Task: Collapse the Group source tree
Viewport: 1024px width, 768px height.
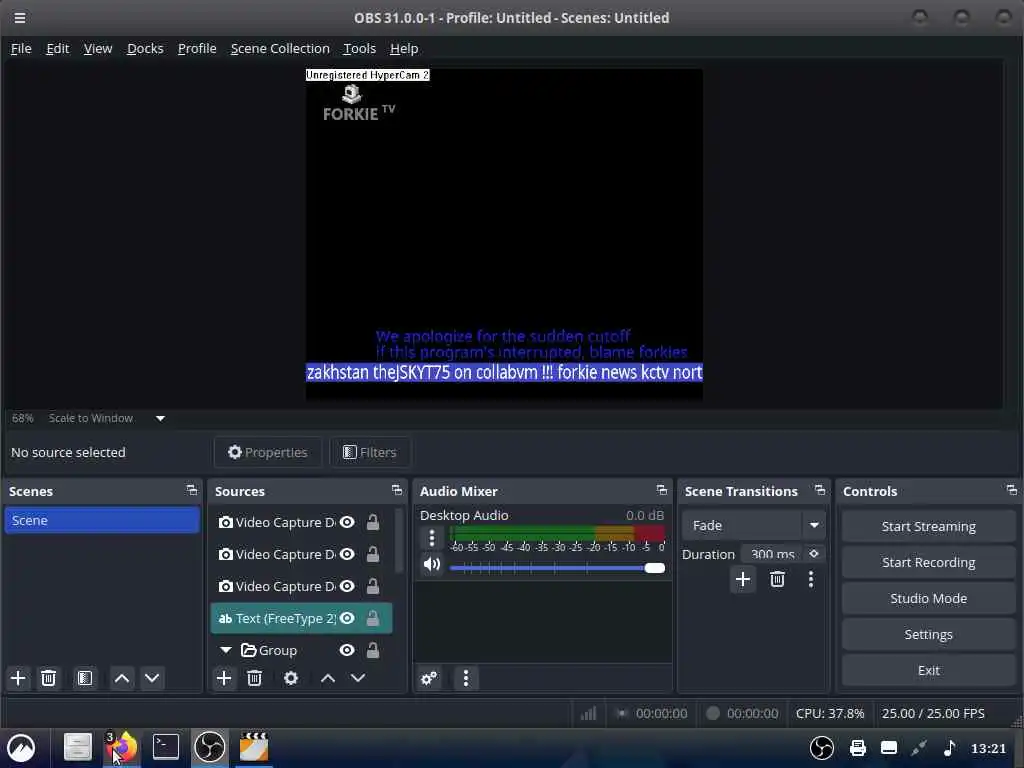Action: click(x=226, y=650)
